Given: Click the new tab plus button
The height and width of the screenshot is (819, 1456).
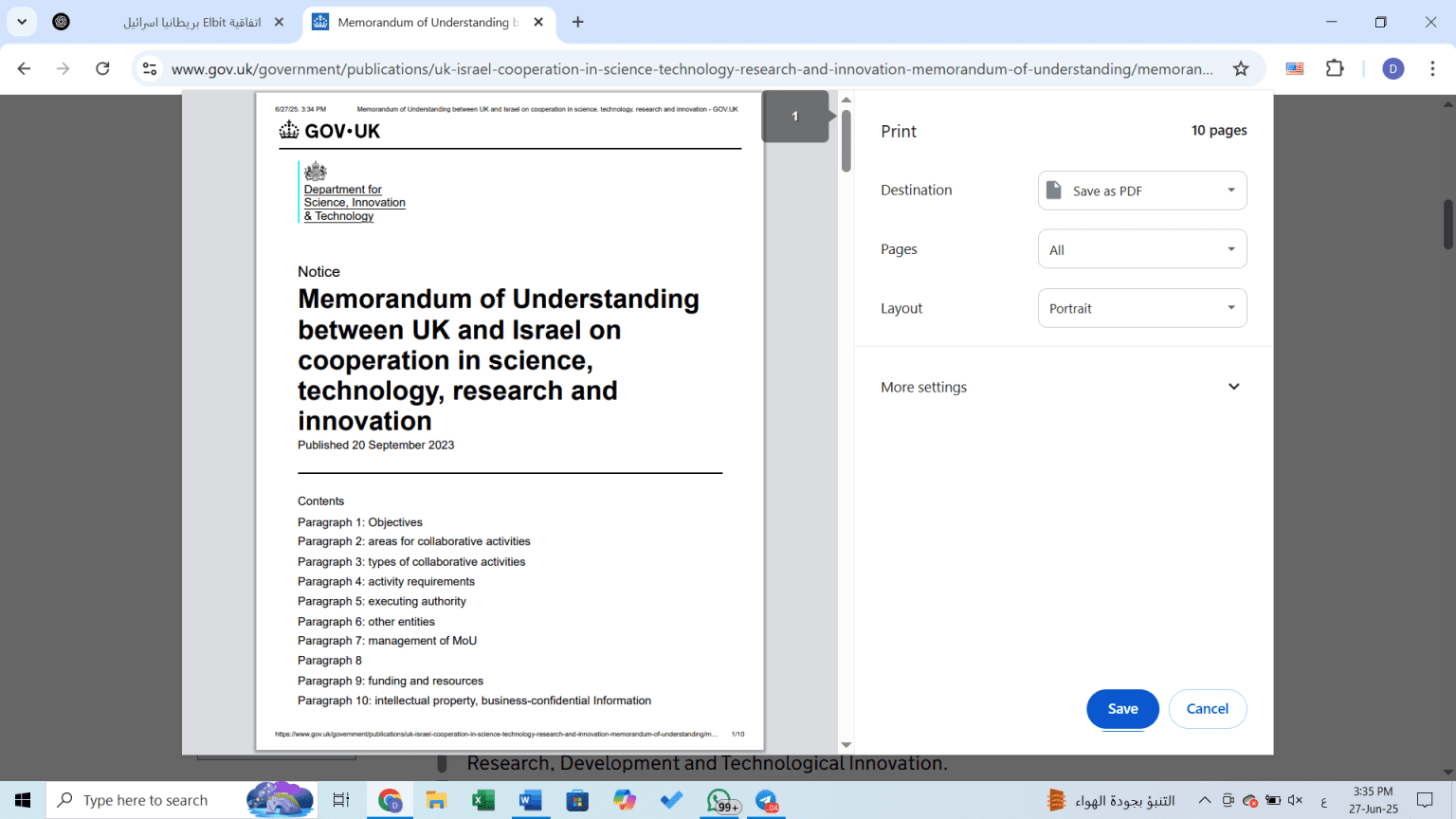Looking at the screenshot, I should pyautogui.click(x=578, y=22).
